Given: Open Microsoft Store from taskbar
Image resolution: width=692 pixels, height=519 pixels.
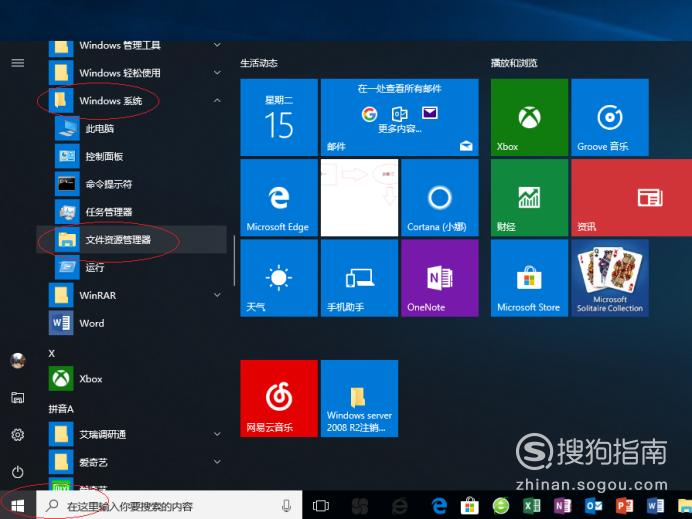Looking at the screenshot, I should (x=470, y=506).
